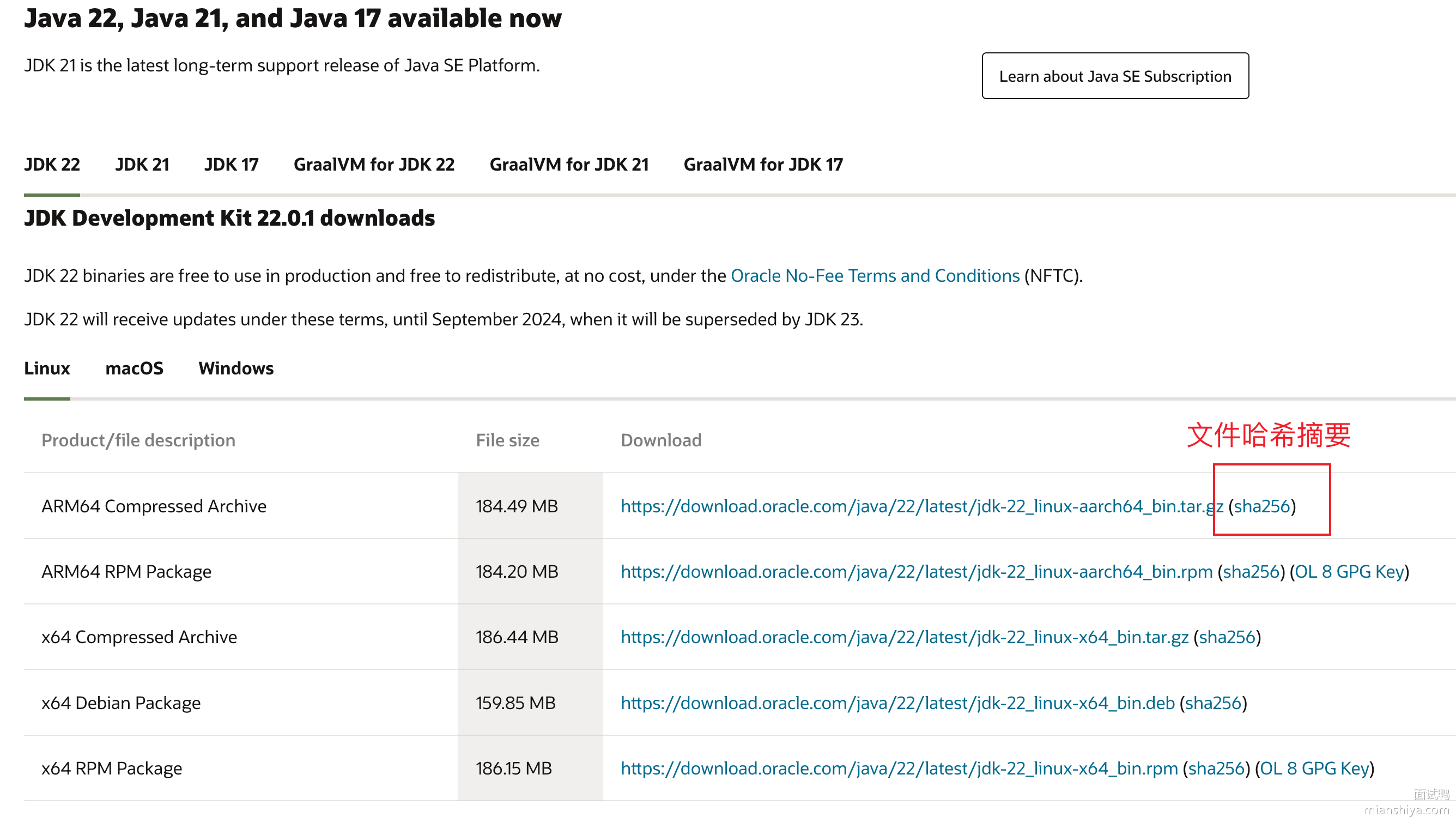Select the JDK 22 tab

point(52,165)
